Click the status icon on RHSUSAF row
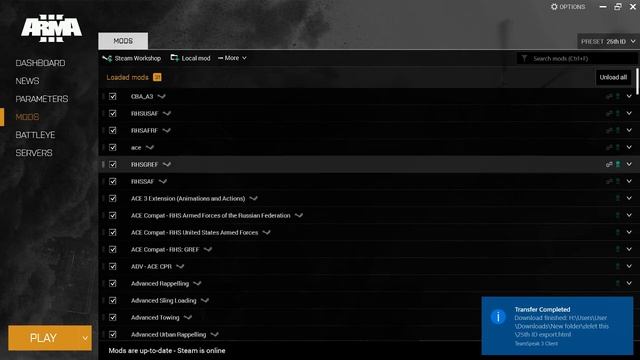The height and width of the screenshot is (360, 640). [618, 113]
